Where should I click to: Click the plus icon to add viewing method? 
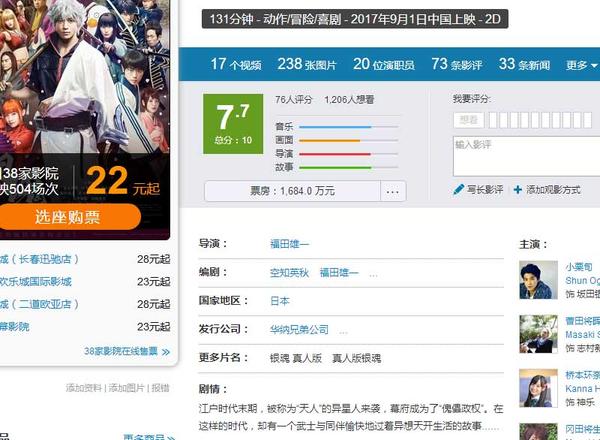tap(517, 190)
